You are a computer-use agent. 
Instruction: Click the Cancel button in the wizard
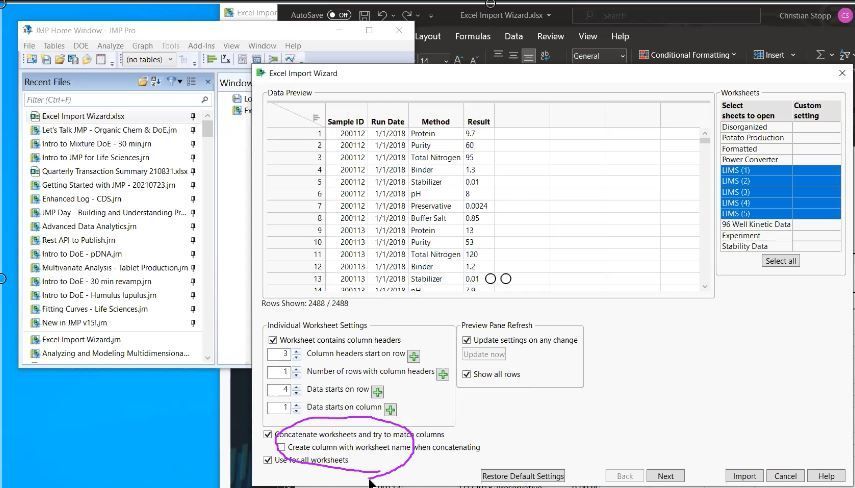click(x=785, y=476)
